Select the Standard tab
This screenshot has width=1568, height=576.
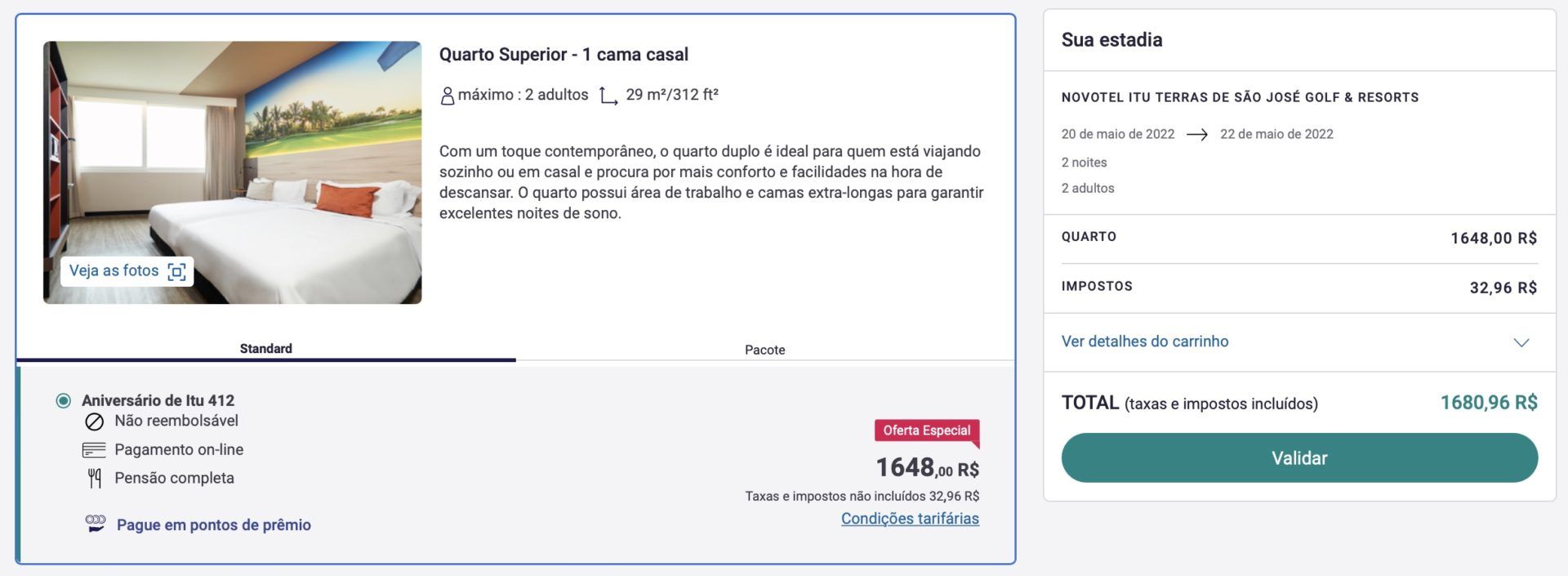click(266, 349)
